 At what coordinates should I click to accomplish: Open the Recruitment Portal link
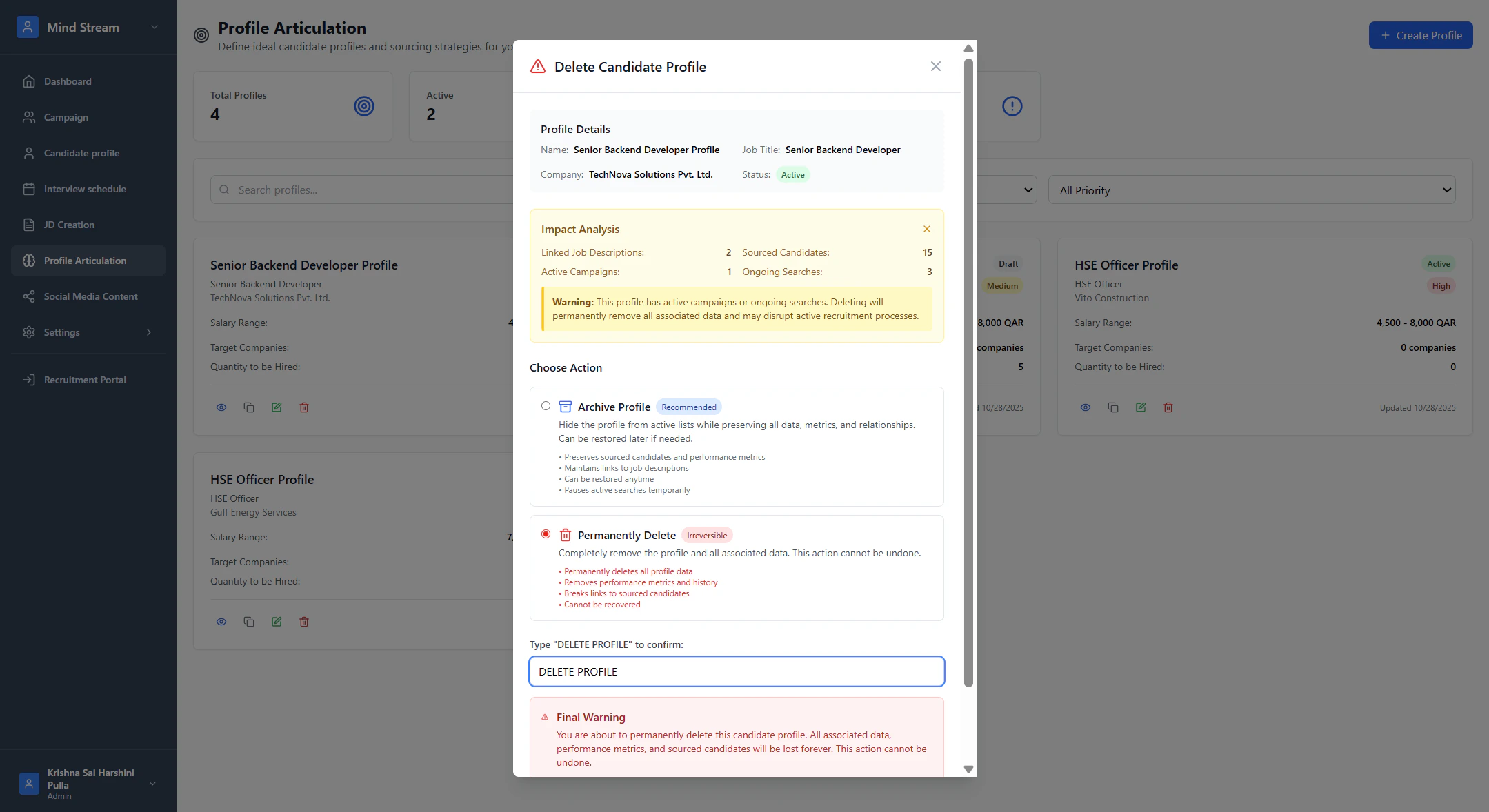click(85, 380)
